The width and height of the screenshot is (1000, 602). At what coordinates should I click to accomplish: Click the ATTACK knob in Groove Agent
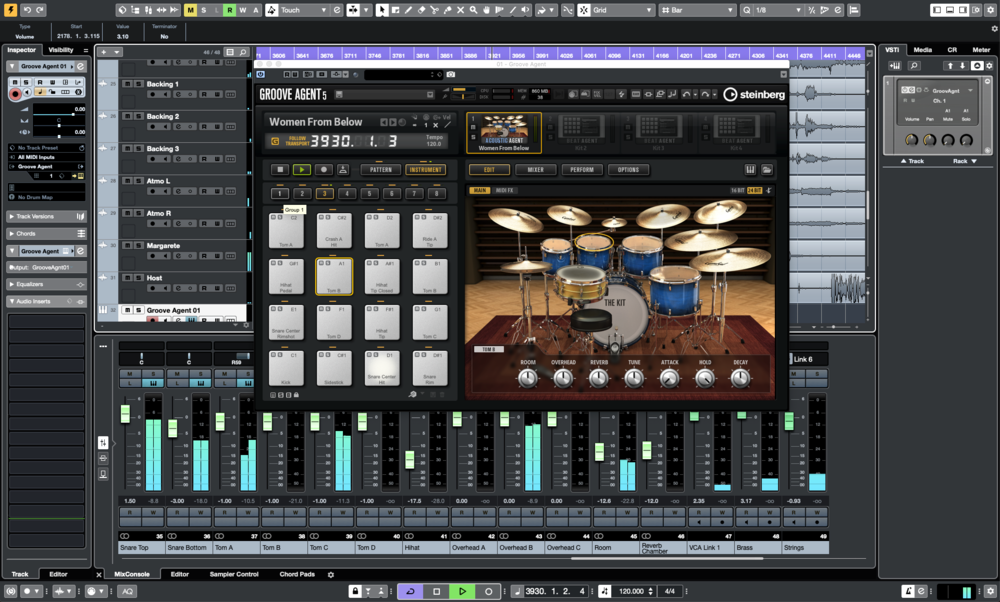point(668,377)
